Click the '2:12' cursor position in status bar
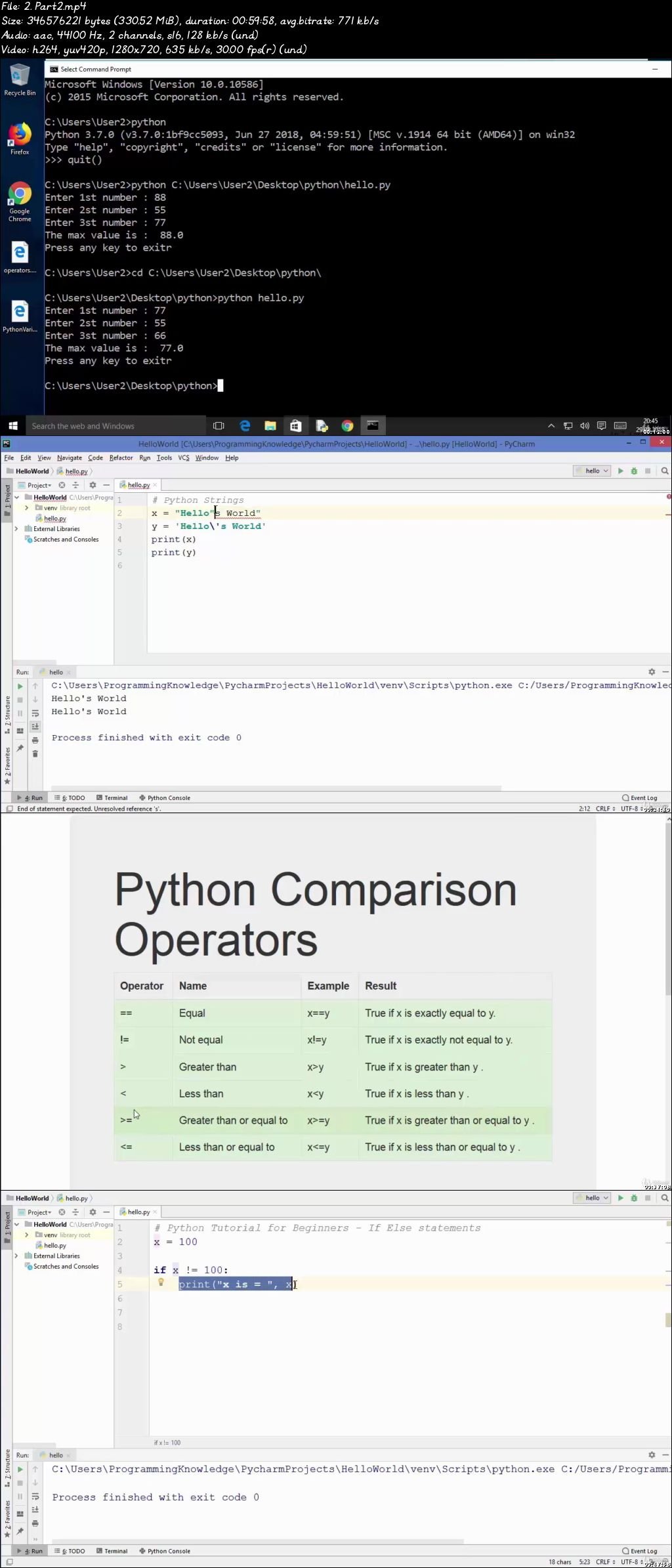672x1568 pixels. [x=584, y=809]
